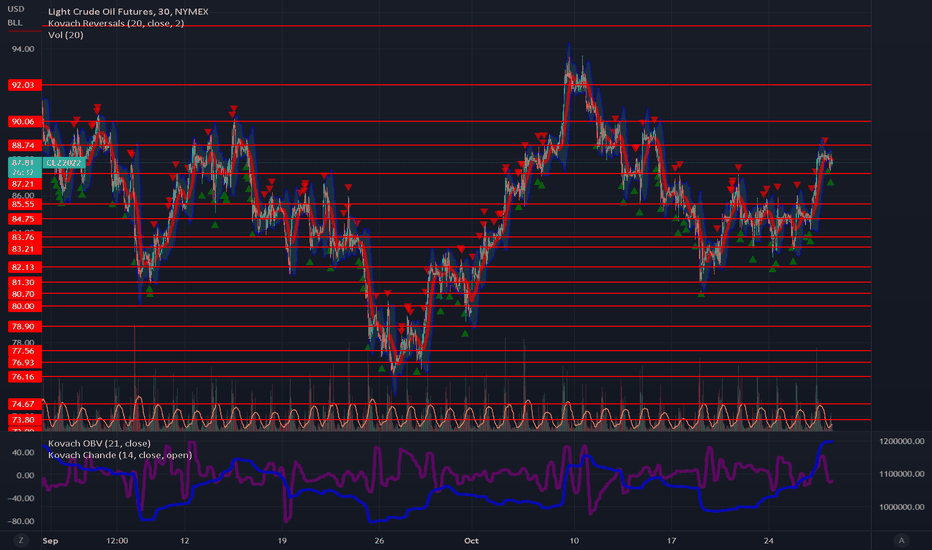This screenshot has height=550, width=932.
Task: Click the Oct label on time axis
Action: point(471,540)
